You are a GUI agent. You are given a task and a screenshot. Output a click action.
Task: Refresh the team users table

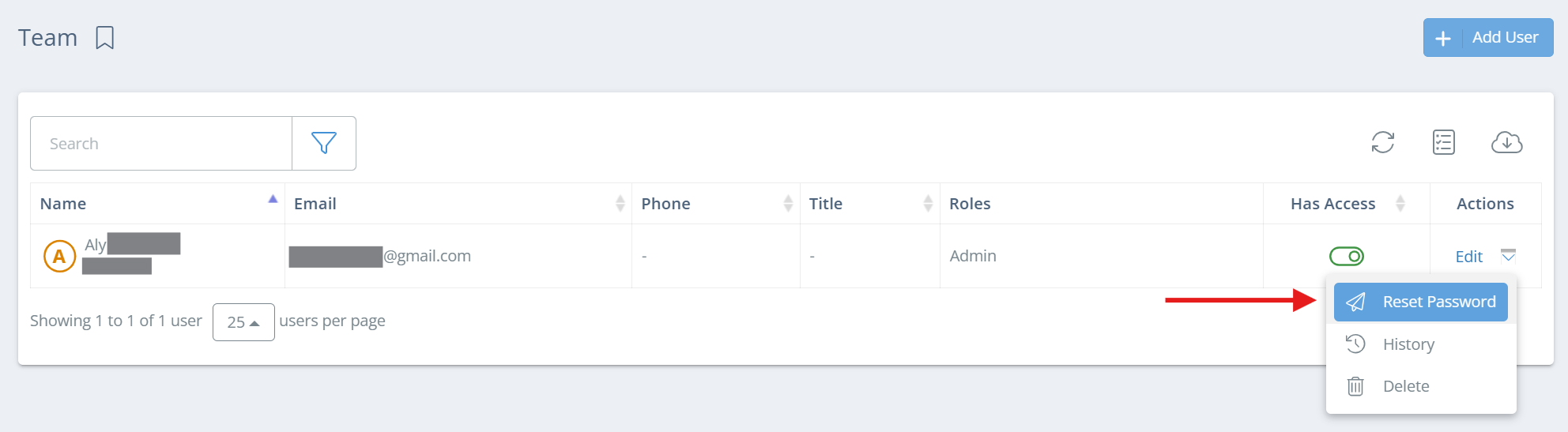[1382, 142]
